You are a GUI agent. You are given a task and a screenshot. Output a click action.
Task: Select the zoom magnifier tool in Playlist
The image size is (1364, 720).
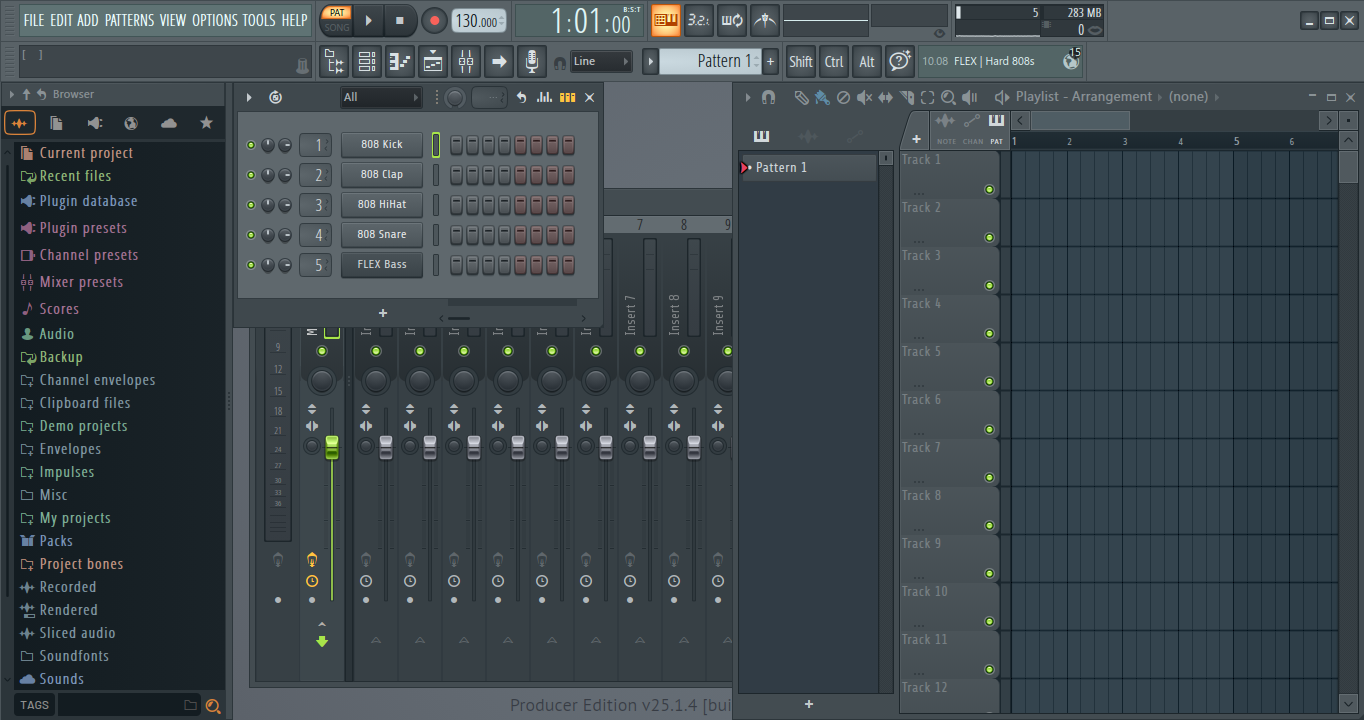click(948, 97)
